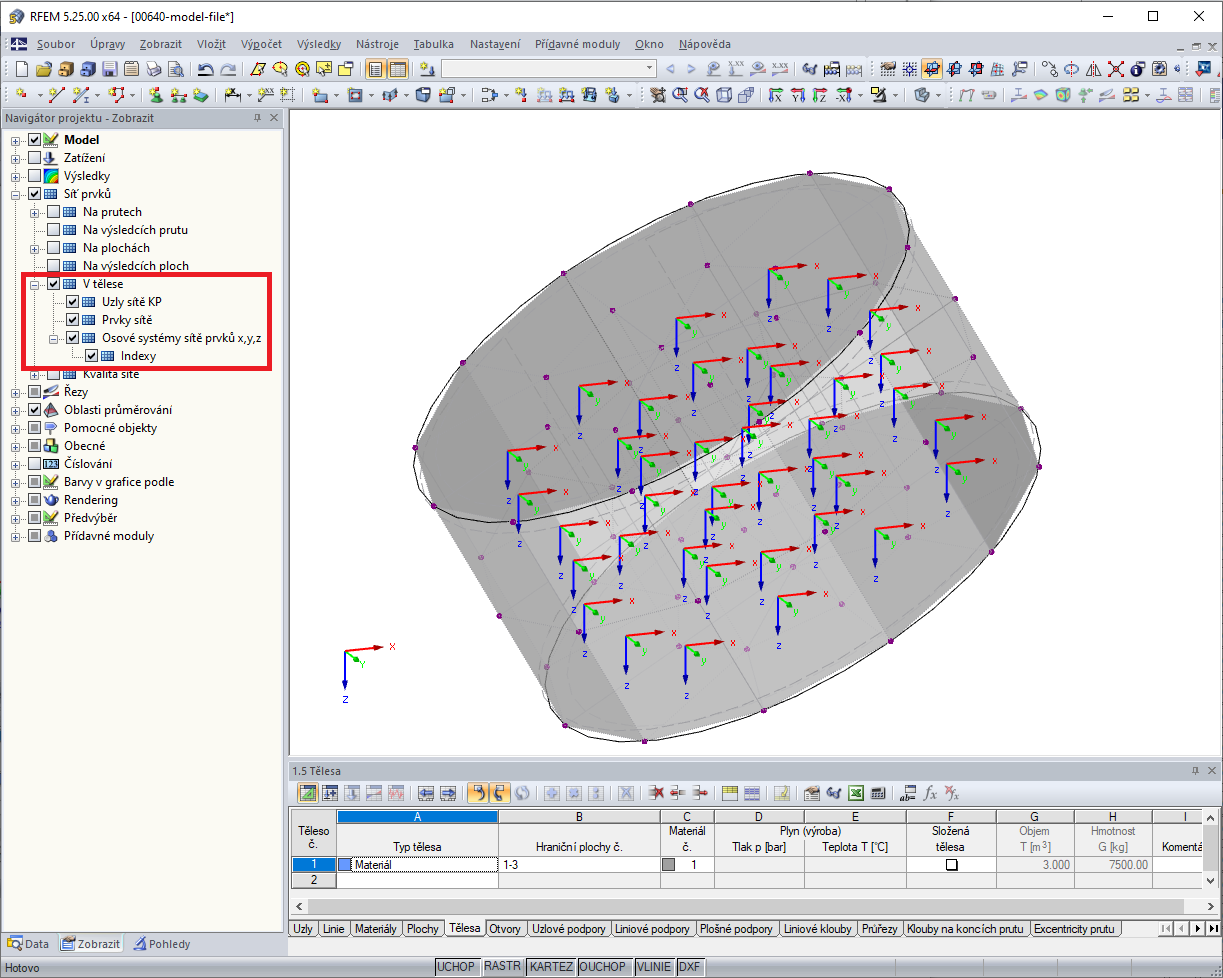
Task: Export table to Excel icon
Action: [x=855, y=793]
